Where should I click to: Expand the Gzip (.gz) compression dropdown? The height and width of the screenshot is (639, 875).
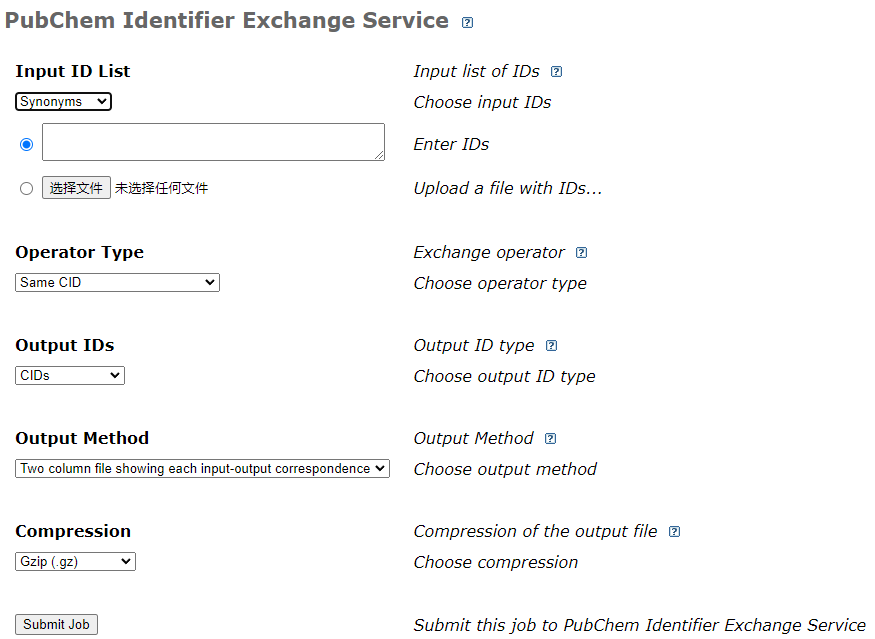(75, 561)
